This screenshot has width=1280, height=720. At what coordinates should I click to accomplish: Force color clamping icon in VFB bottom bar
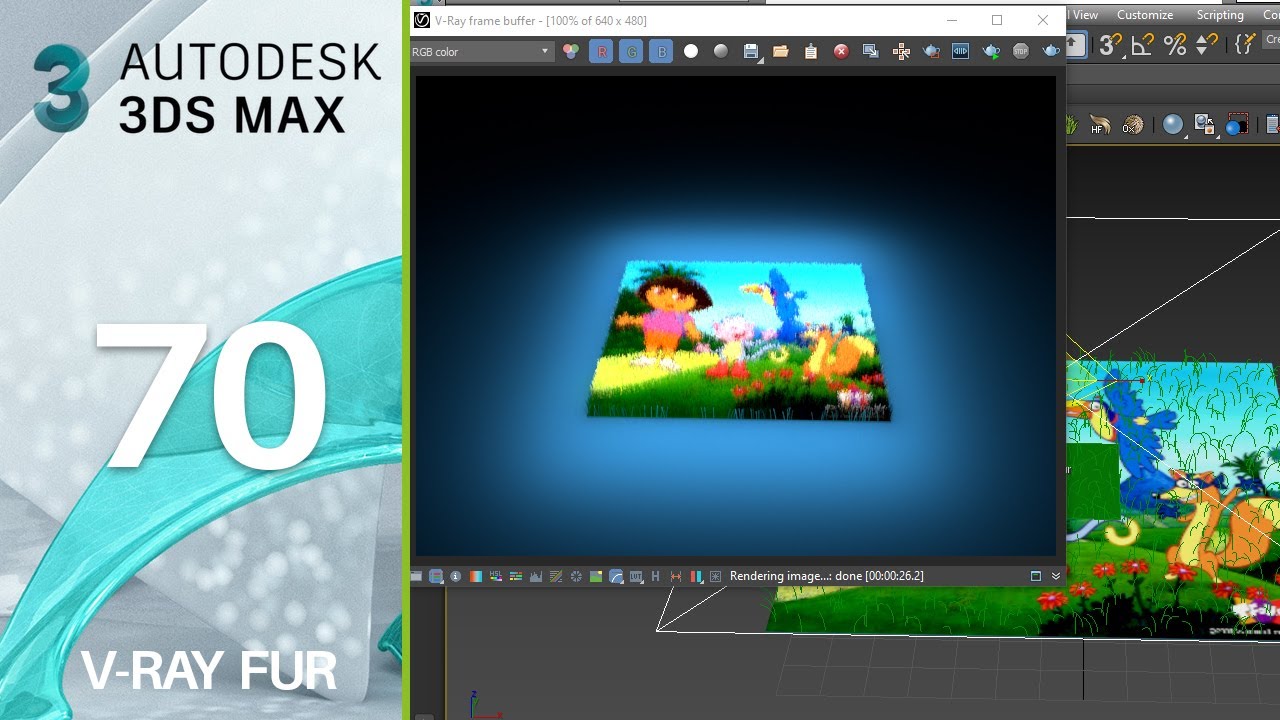436,576
